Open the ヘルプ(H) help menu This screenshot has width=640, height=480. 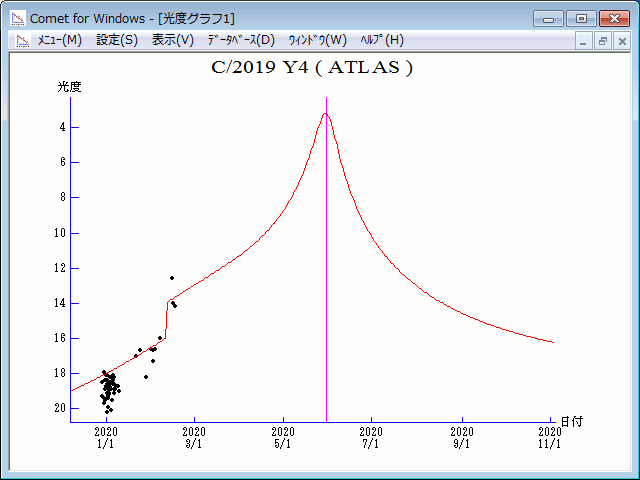point(382,40)
